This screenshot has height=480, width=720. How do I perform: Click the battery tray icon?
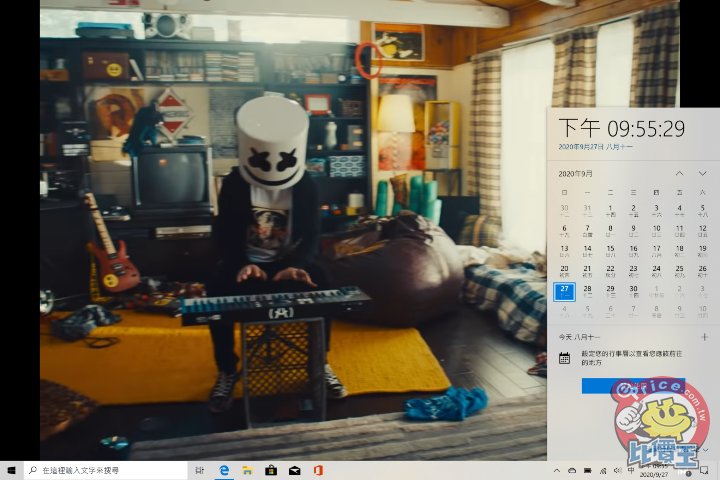coord(588,470)
